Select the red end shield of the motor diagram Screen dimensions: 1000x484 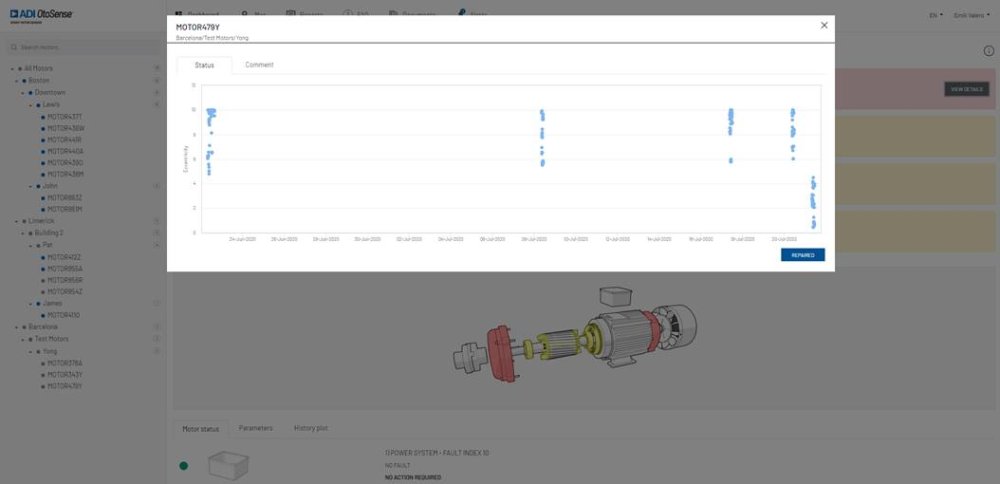coord(501,354)
